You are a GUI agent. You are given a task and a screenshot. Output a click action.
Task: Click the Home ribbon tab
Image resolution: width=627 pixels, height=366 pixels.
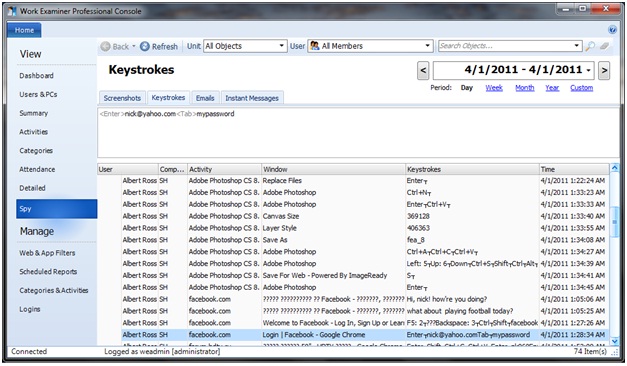point(24,30)
